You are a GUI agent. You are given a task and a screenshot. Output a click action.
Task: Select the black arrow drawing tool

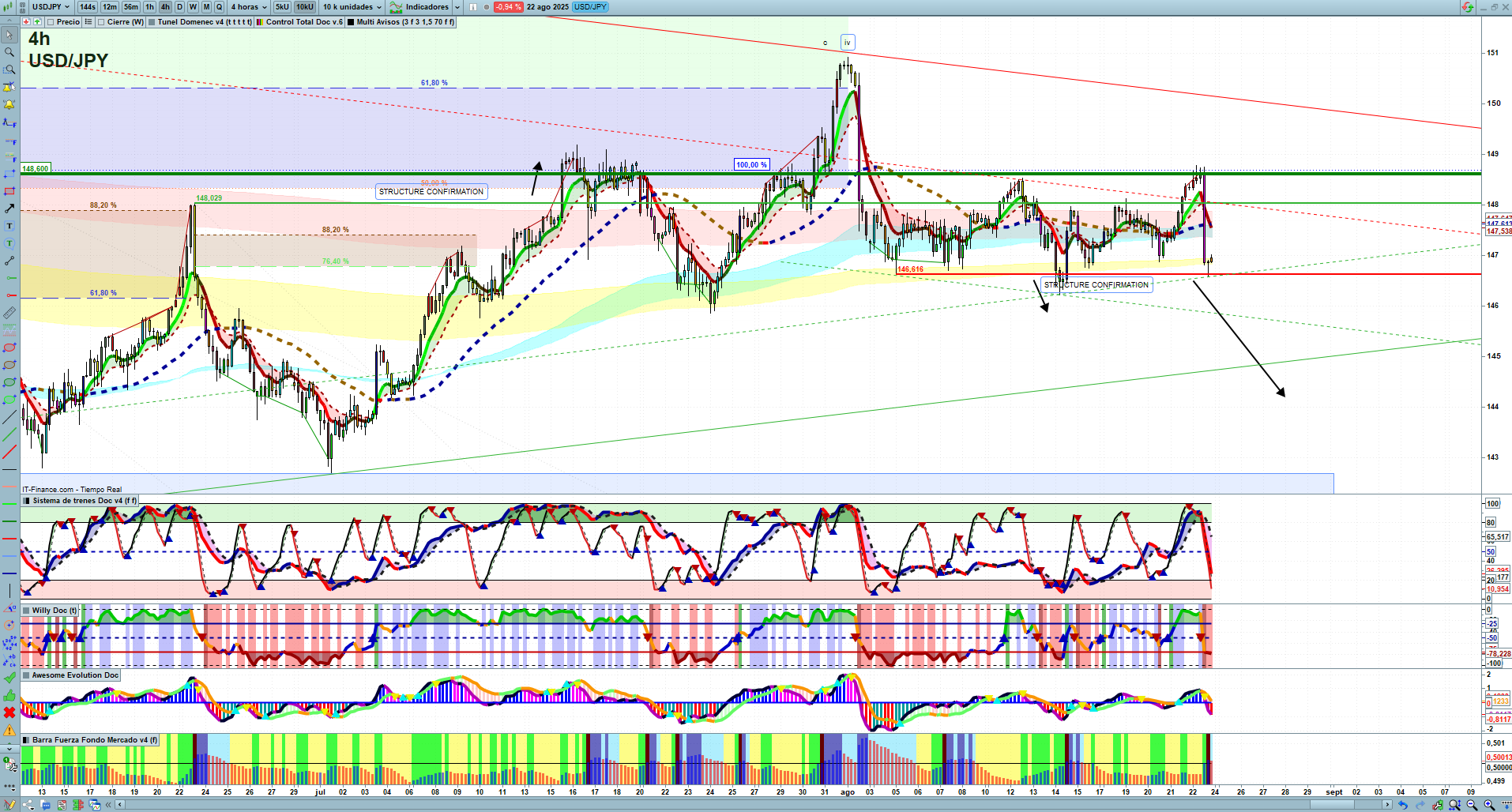(9, 209)
